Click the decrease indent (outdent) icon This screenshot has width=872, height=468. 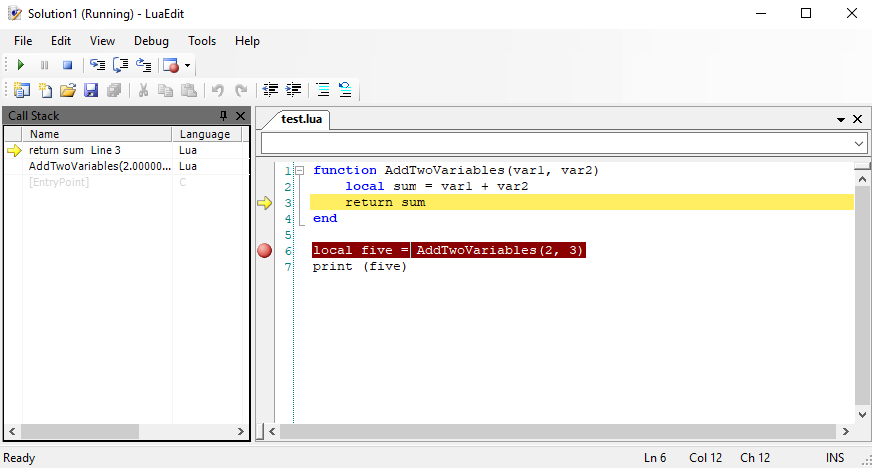[x=270, y=89]
